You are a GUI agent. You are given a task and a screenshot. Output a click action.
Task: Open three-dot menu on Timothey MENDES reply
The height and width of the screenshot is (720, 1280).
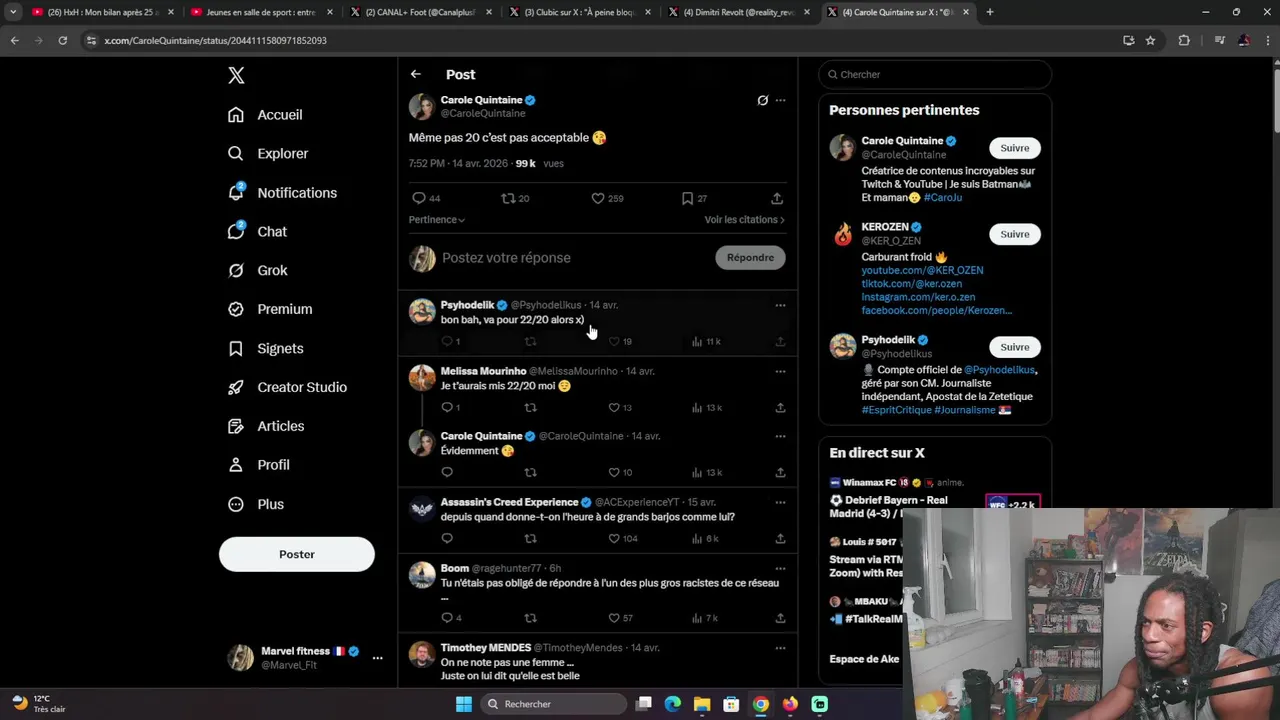tap(780, 648)
